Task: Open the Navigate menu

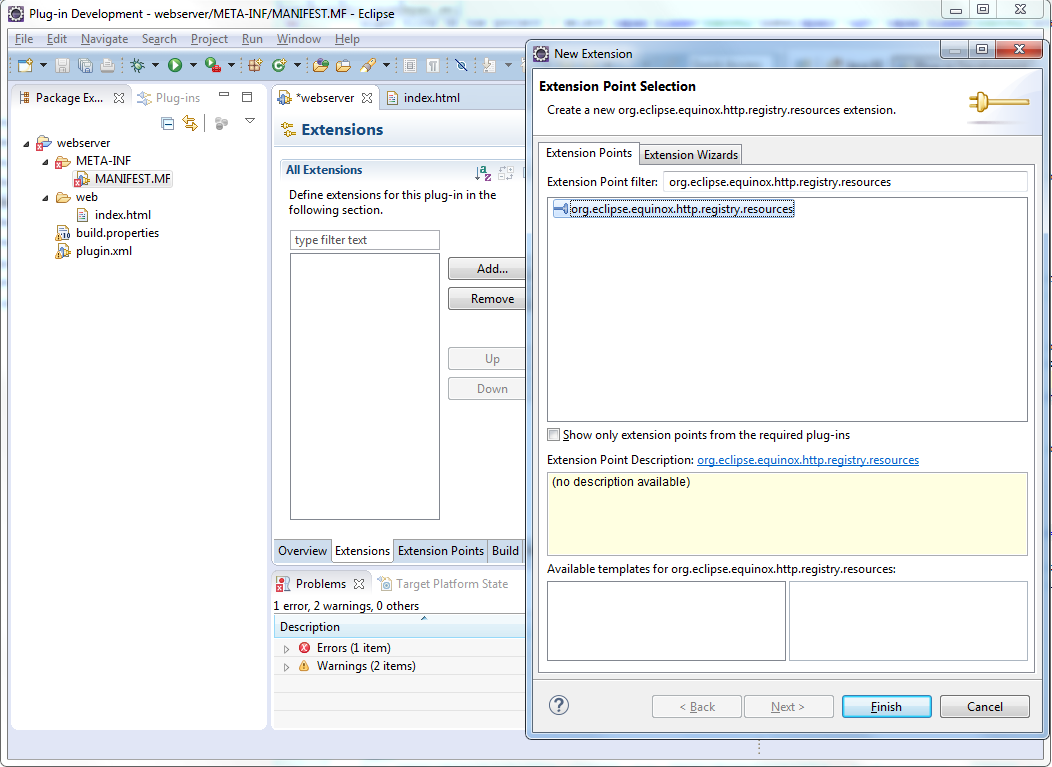Action: pyautogui.click(x=105, y=39)
